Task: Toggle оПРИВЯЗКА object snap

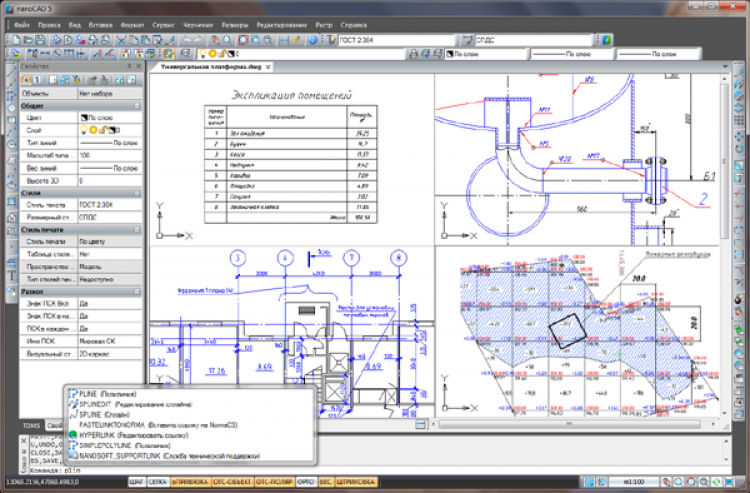Action: pyautogui.click(x=189, y=482)
